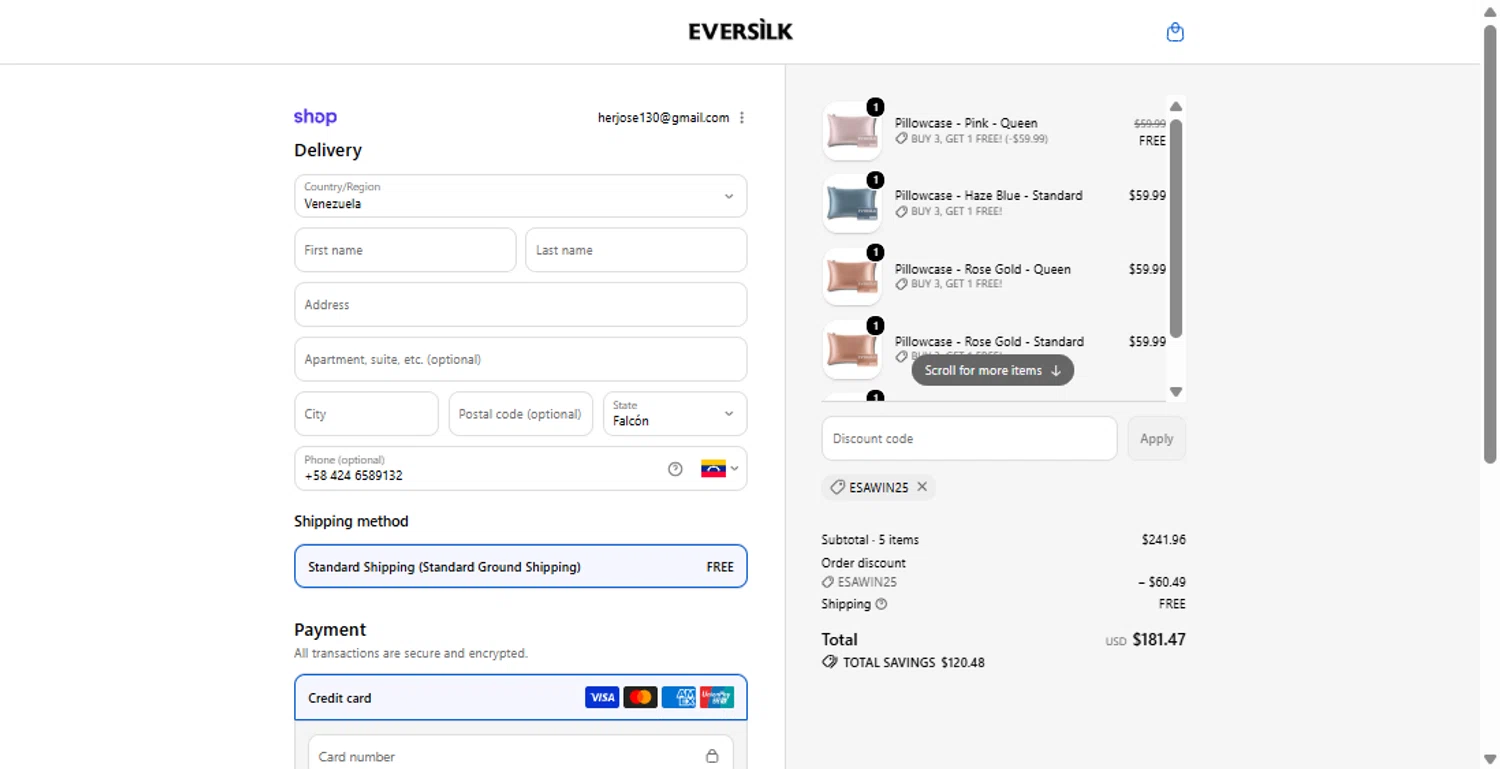Click the Shop Pay logo
The image size is (1500, 769).
(x=315, y=117)
